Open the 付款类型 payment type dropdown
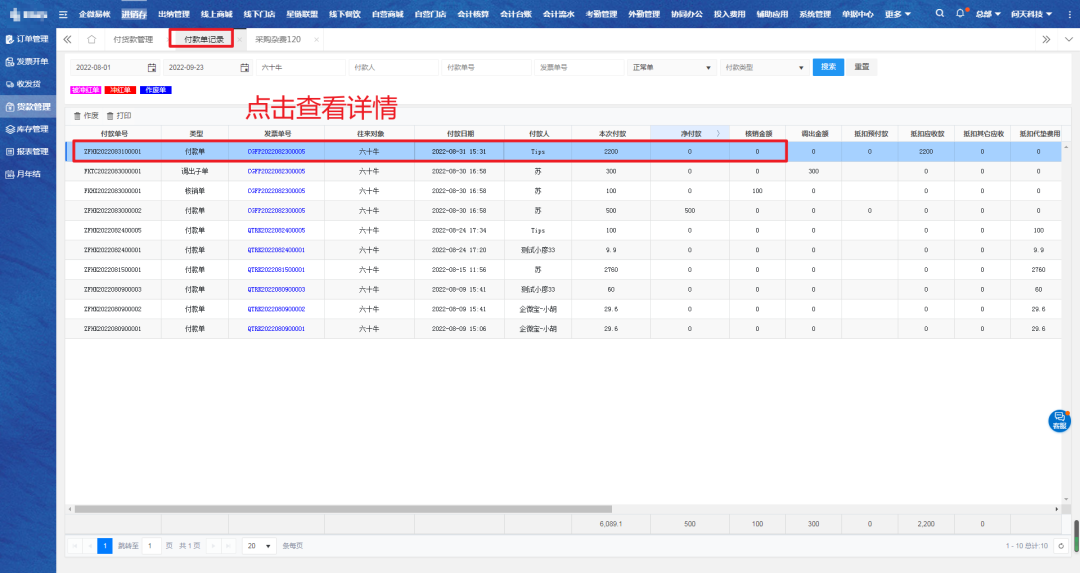 tap(764, 68)
